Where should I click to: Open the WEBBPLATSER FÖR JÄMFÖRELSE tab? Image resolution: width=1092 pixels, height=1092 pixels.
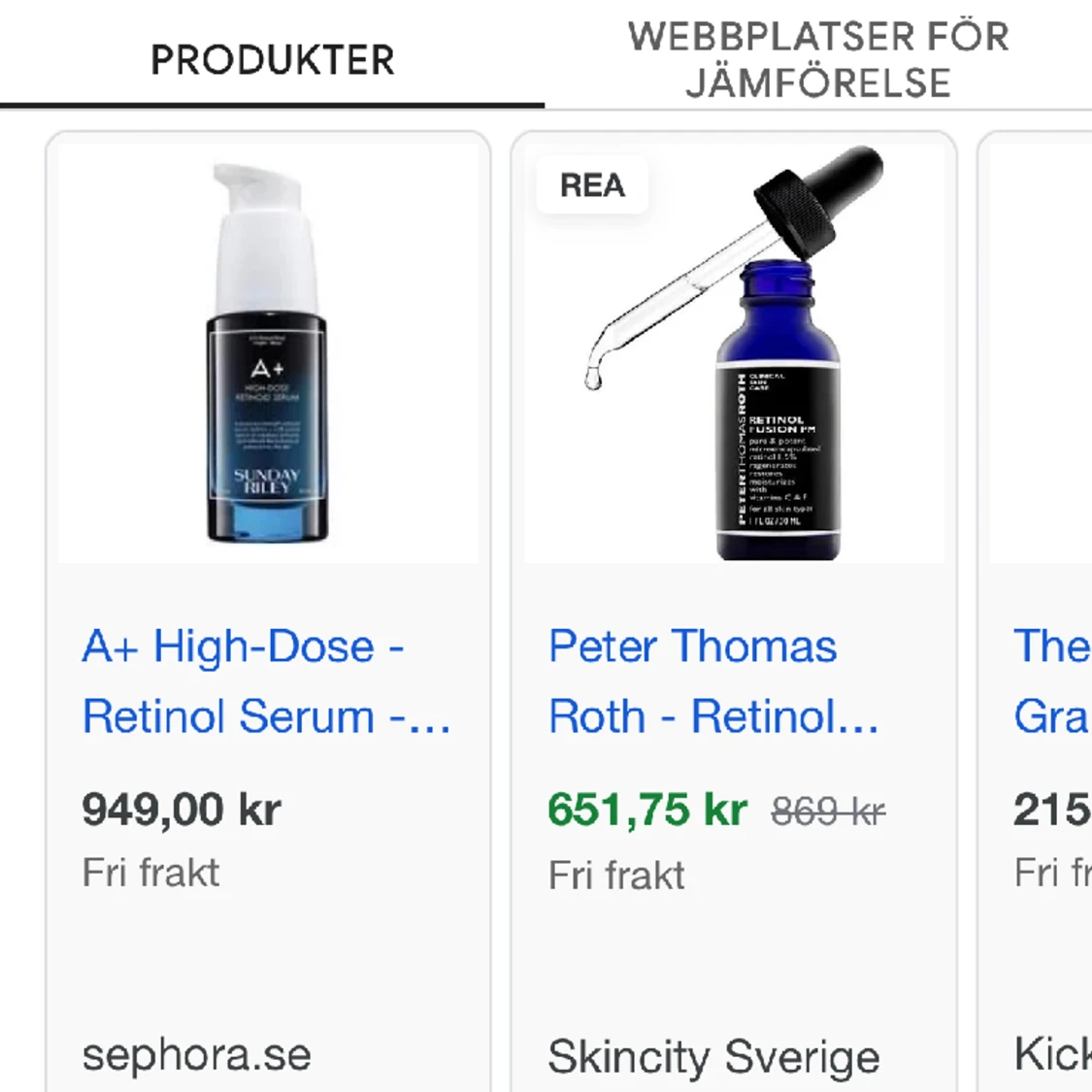coord(817,60)
